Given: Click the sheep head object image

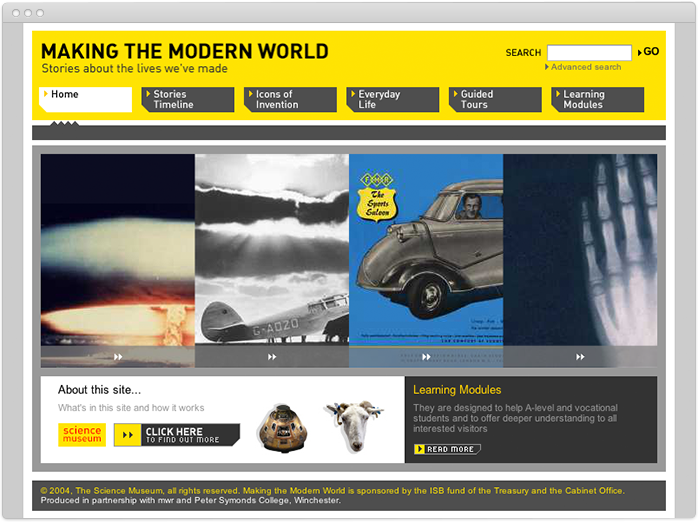Looking at the screenshot, I should (355, 426).
